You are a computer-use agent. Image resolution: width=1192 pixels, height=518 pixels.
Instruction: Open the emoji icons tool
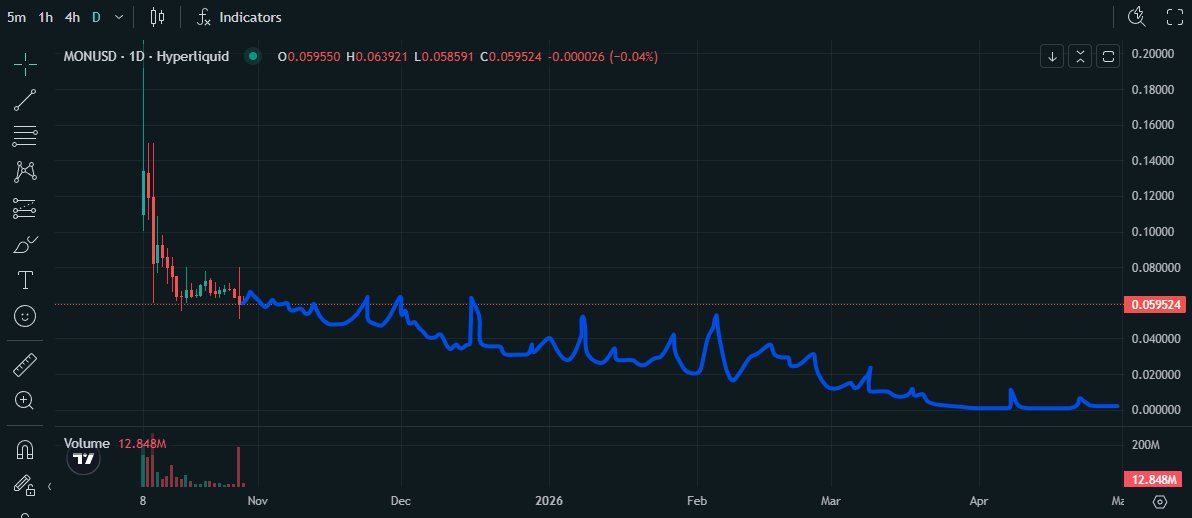click(x=25, y=316)
